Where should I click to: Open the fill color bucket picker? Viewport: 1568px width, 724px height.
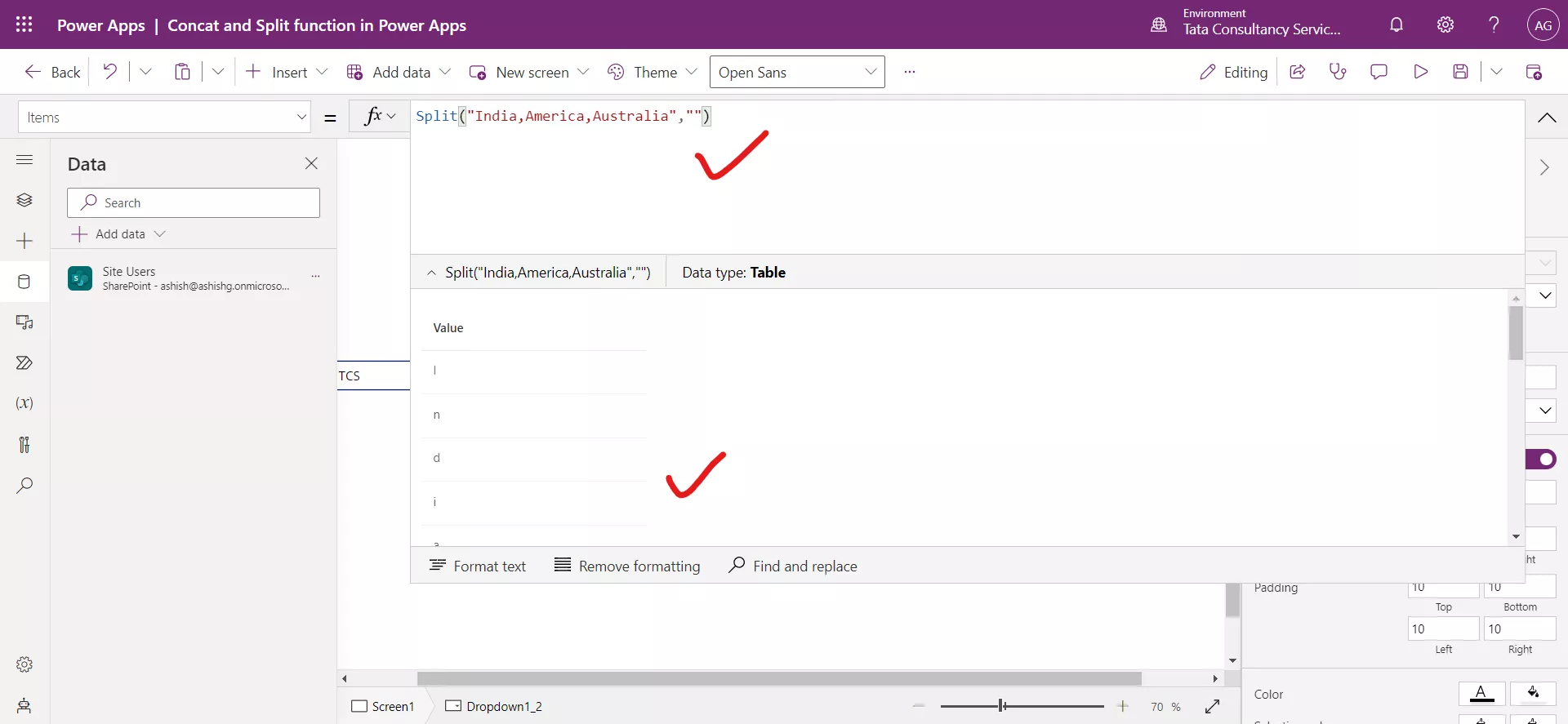point(1533,694)
